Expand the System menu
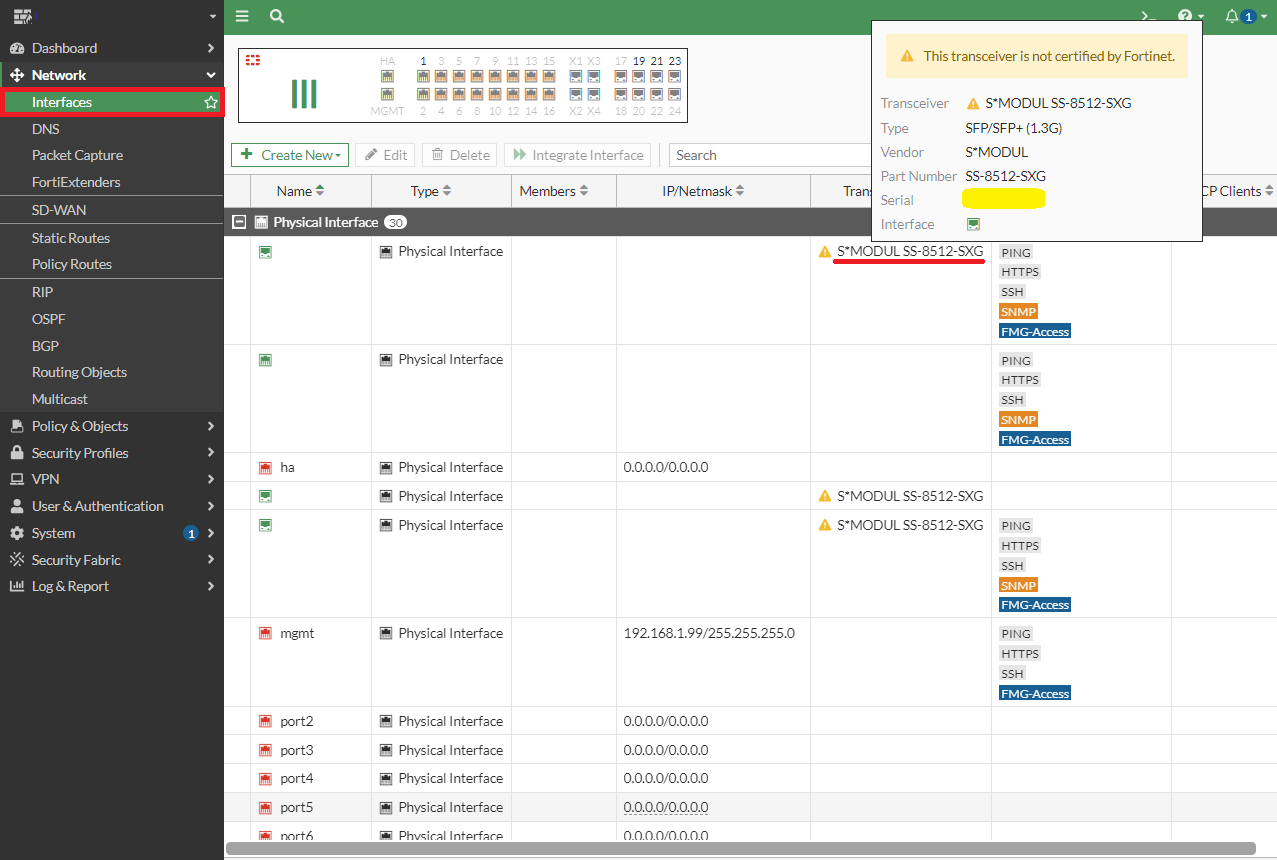 click(x=112, y=533)
